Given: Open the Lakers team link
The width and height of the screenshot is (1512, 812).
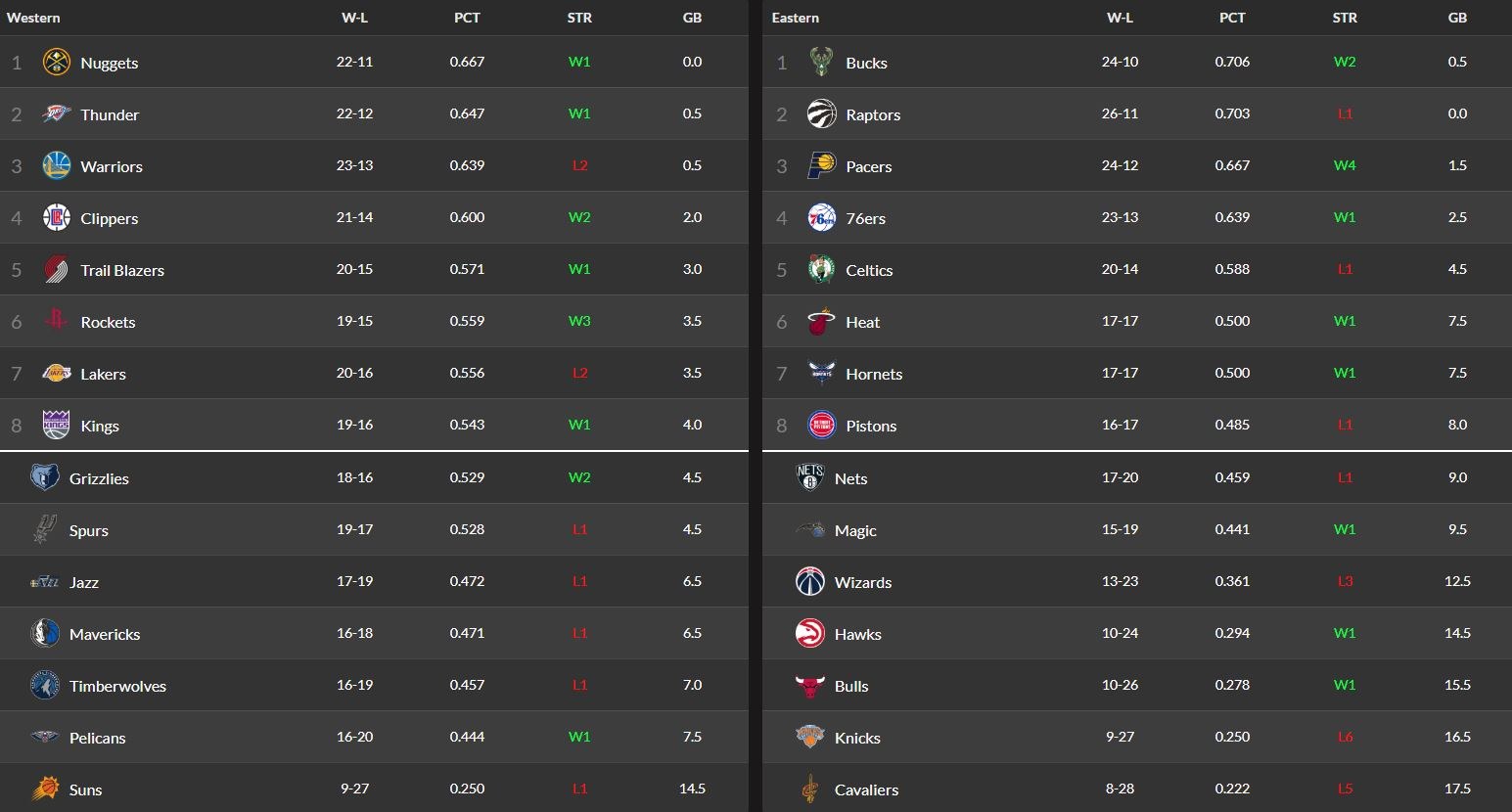Looking at the screenshot, I should pyautogui.click(x=103, y=374).
